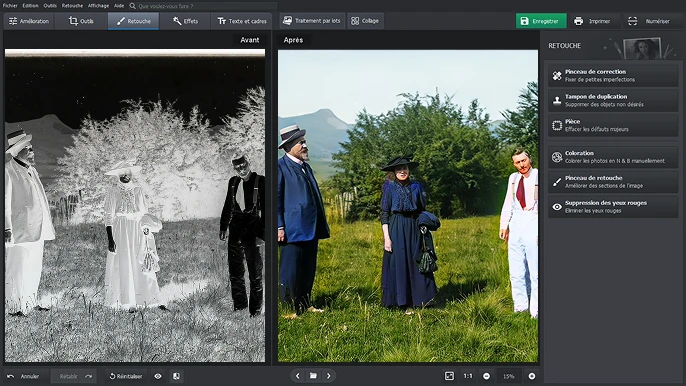
Task: Switch to the Amélioration tab
Action: (29, 21)
